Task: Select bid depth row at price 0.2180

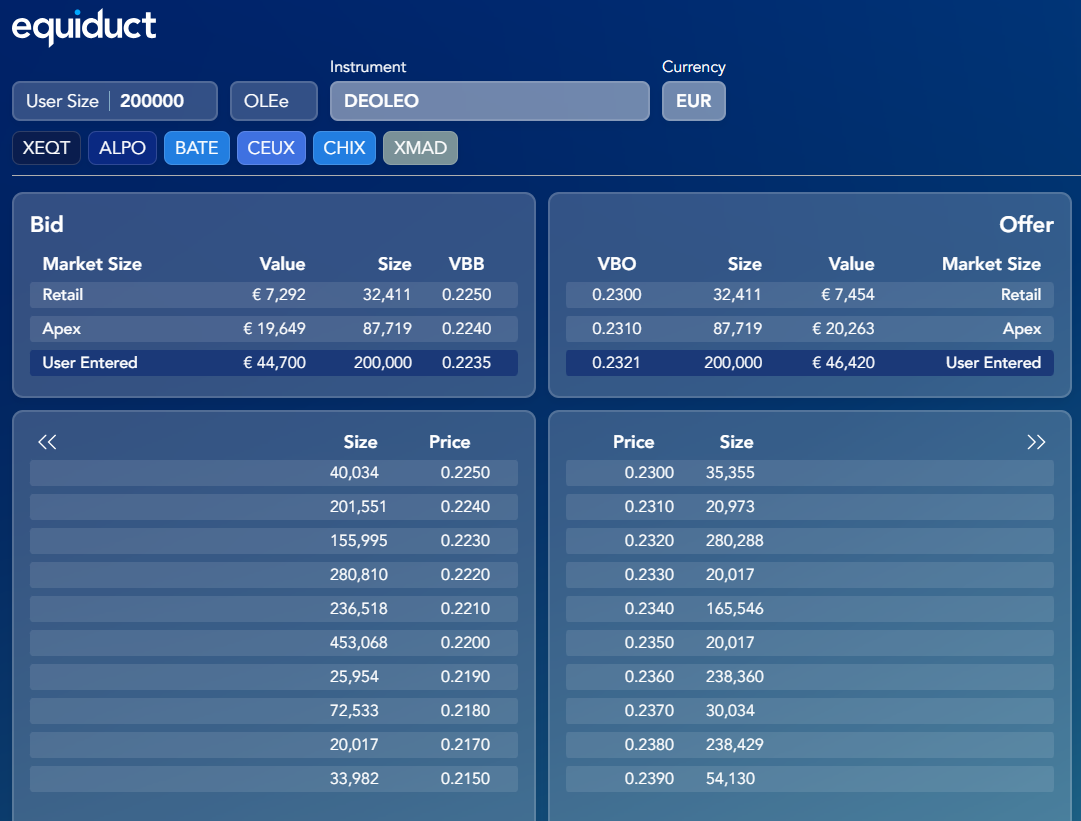Action: tap(274, 711)
